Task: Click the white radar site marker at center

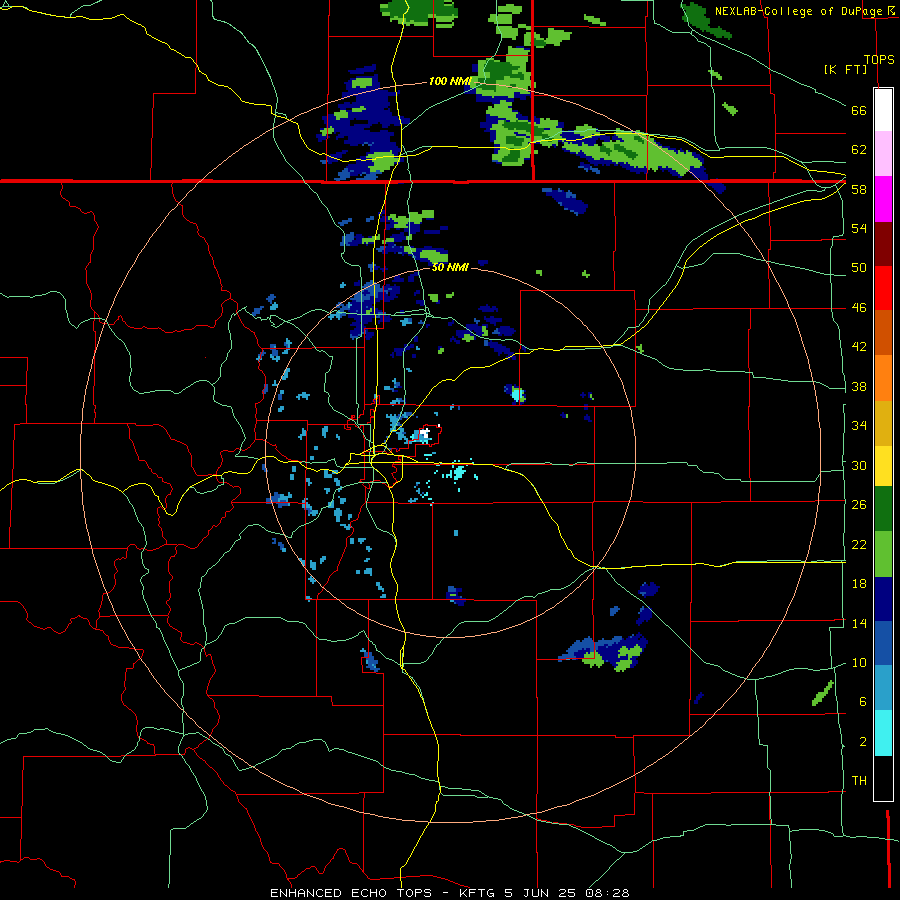Action: 425,435
